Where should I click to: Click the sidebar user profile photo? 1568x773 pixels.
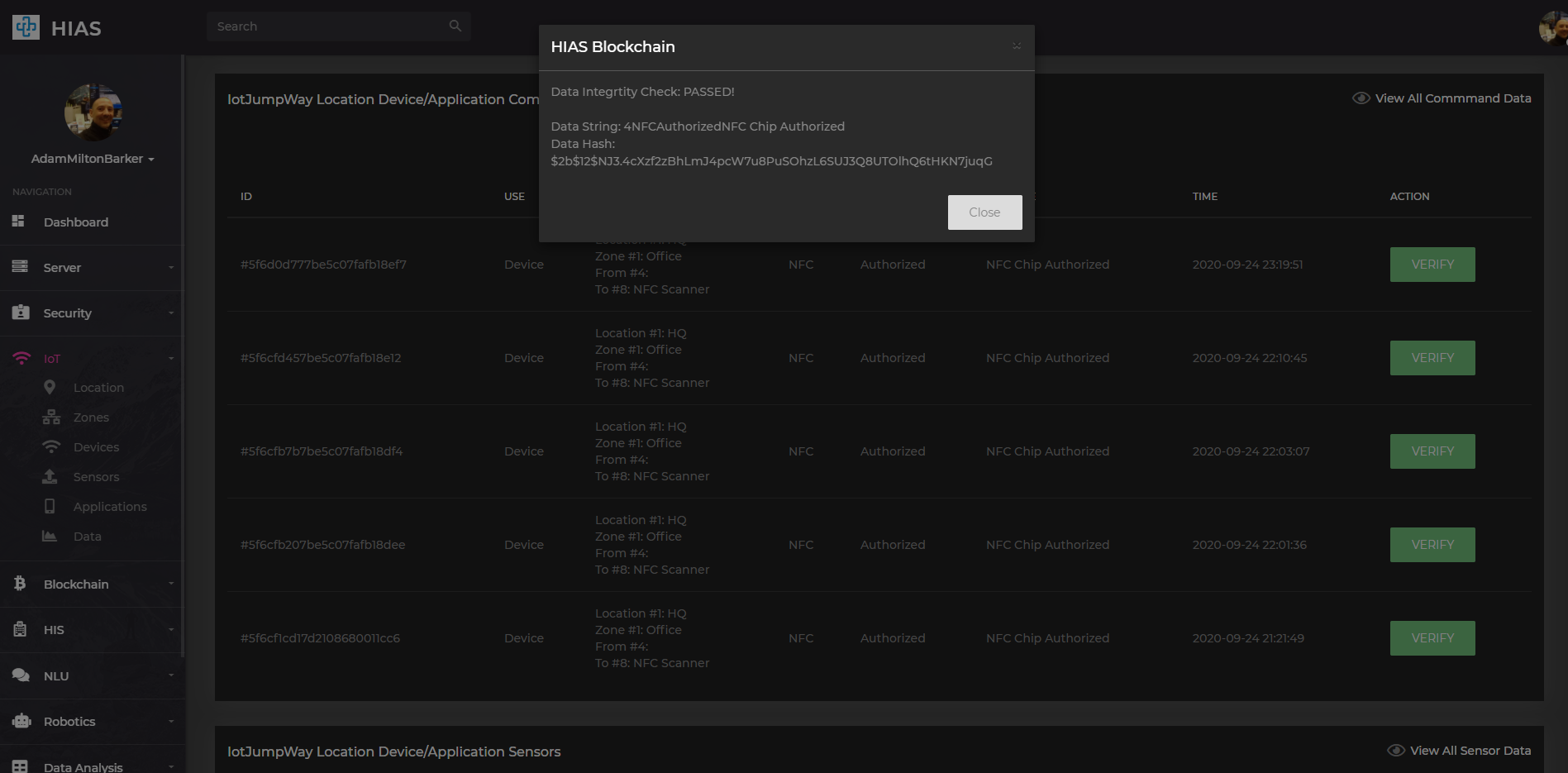click(x=93, y=112)
